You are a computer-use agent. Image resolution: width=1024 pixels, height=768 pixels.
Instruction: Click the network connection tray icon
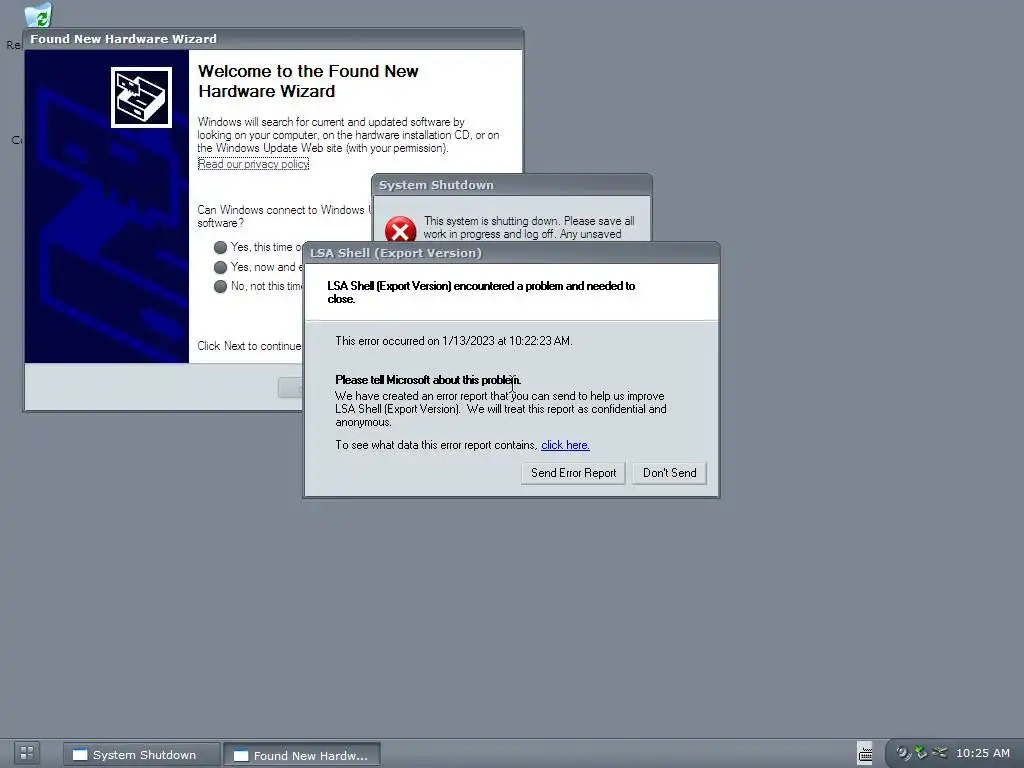939,752
